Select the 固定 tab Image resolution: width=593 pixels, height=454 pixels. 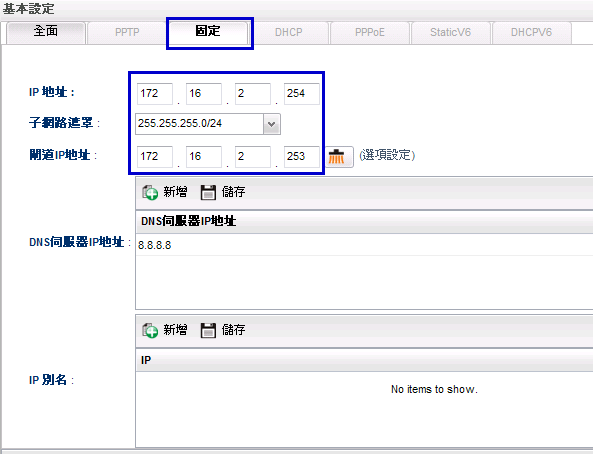[x=208, y=33]
